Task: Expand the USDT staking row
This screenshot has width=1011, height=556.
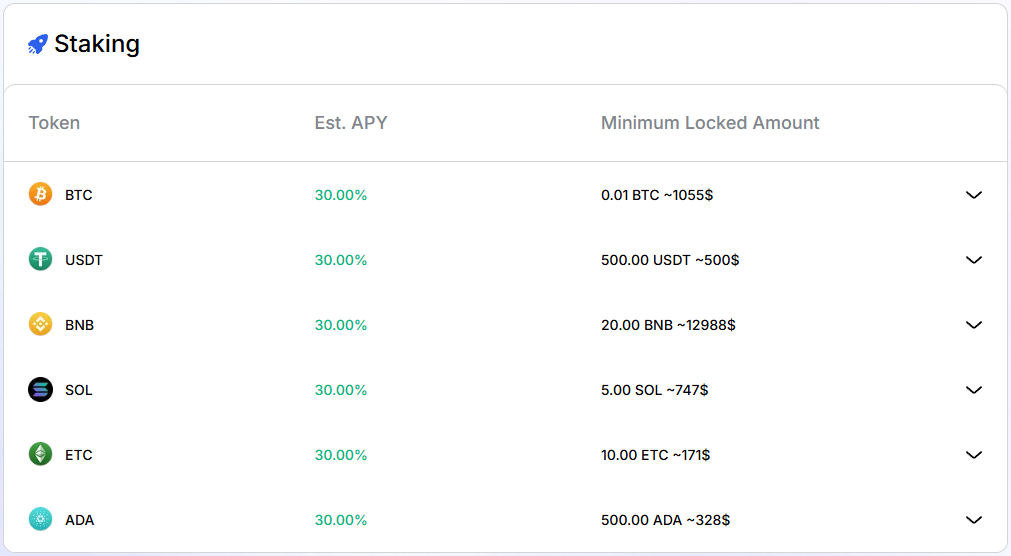Action: click(974, 260)
